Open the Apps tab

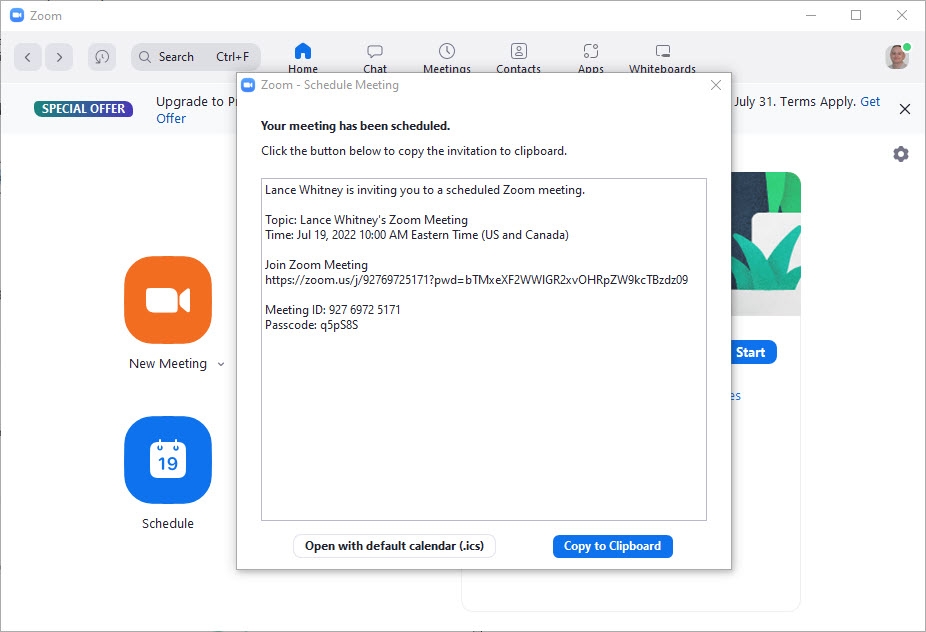pyautogui.click(x=591, y=58)
